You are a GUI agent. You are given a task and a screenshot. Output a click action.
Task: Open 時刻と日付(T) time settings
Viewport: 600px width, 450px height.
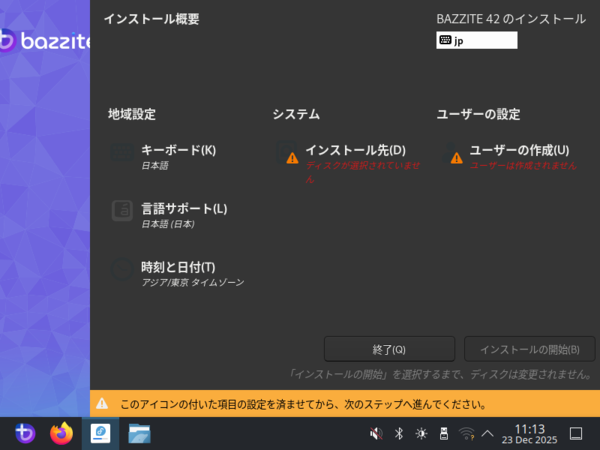pyautogui.click(x=178, y=267)
